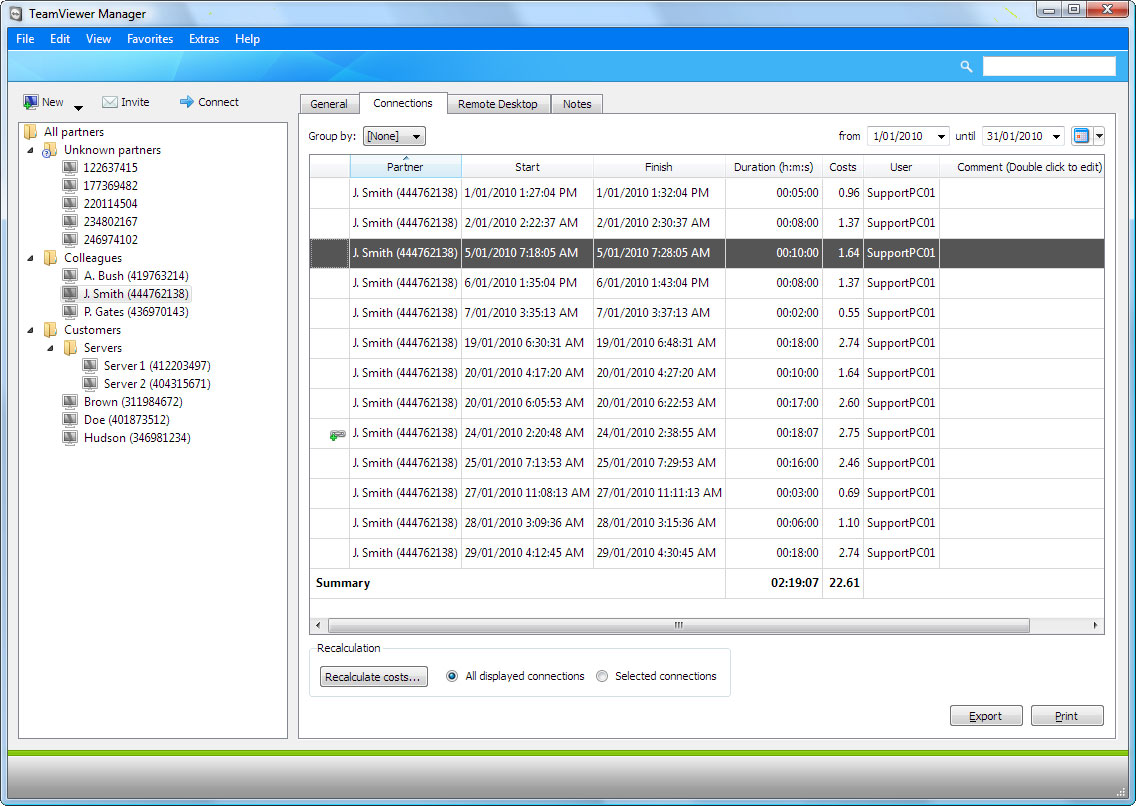1136x806 pixels.
Task: Select the 29/01/2010 4:12:45 AM connection row
Action: click(x=706, y=553)
